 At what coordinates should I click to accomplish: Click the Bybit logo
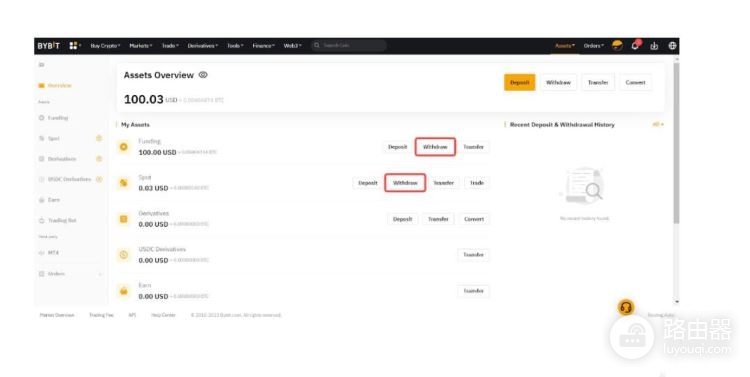click(48, 46)
